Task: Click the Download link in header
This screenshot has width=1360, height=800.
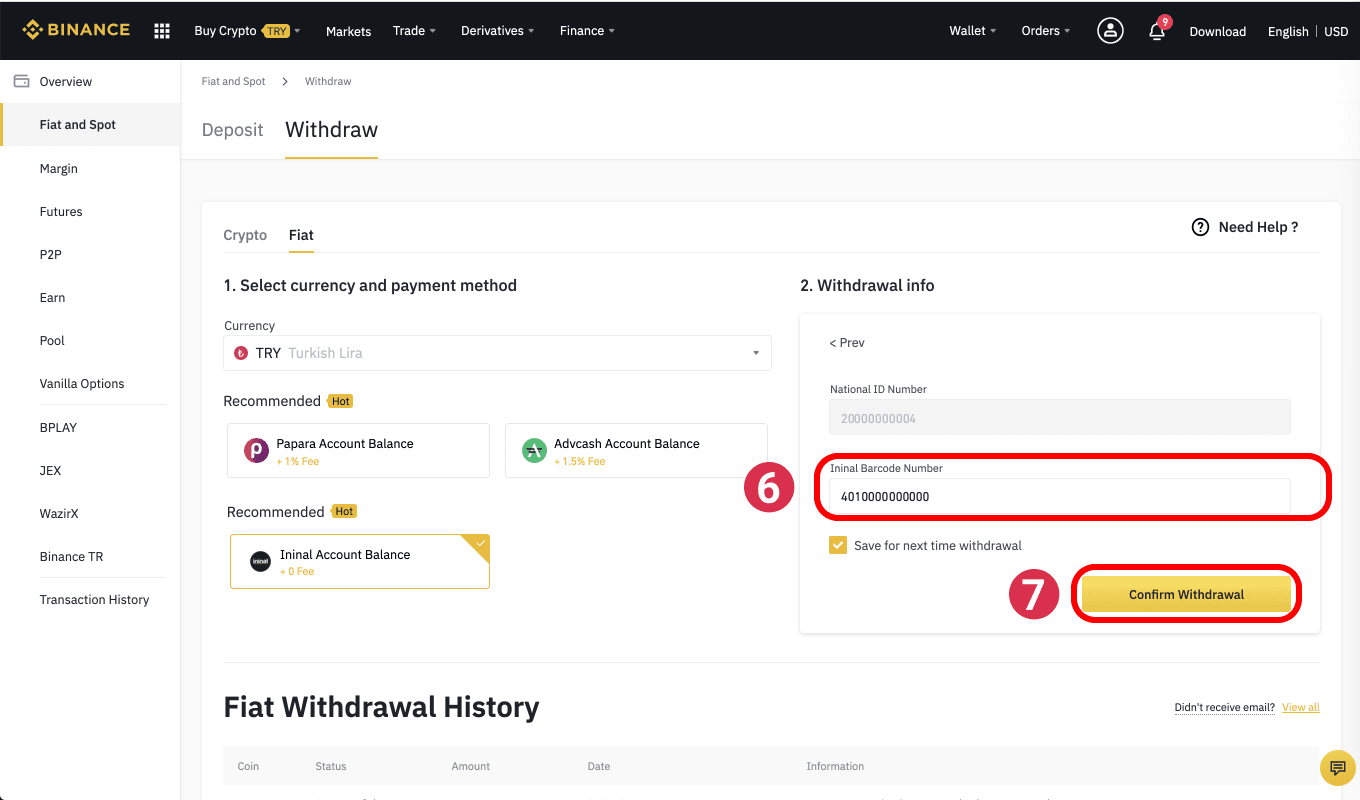Action: tap(1217, 31)
